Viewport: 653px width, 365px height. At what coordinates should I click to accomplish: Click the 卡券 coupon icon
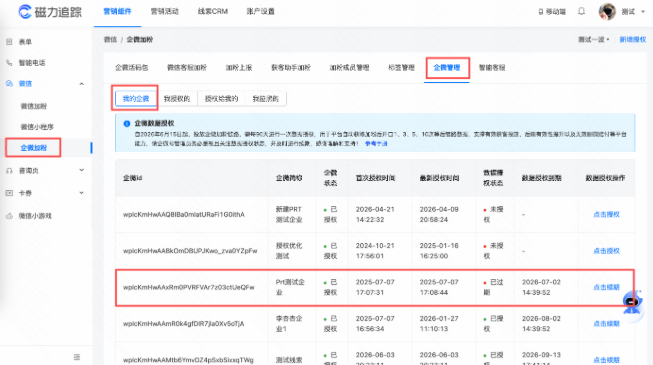[9, 193]
